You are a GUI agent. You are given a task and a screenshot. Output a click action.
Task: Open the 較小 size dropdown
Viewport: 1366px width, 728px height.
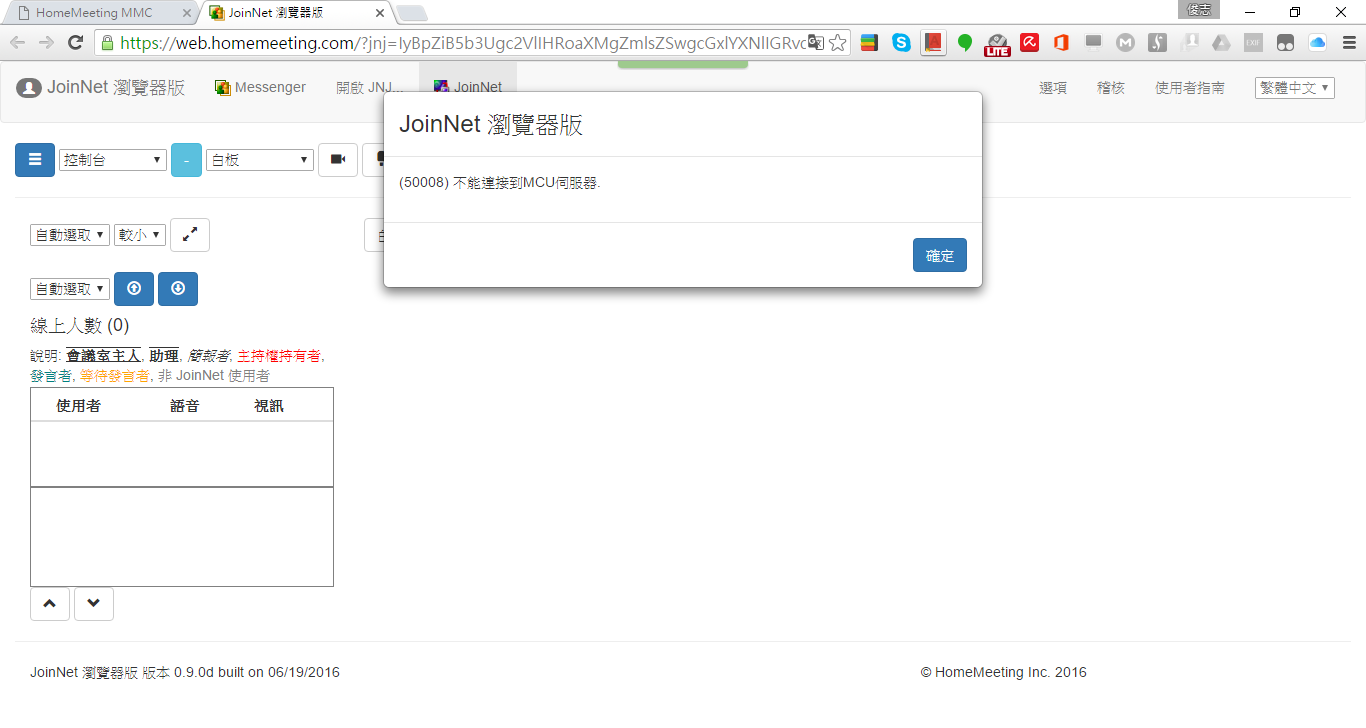140,235
